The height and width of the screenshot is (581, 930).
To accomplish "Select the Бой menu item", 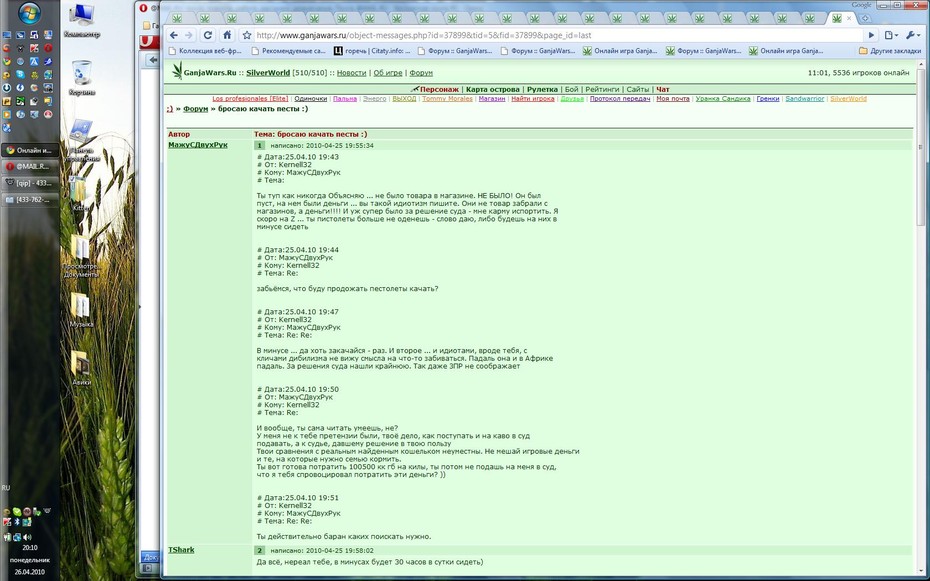I will point(571,90).
